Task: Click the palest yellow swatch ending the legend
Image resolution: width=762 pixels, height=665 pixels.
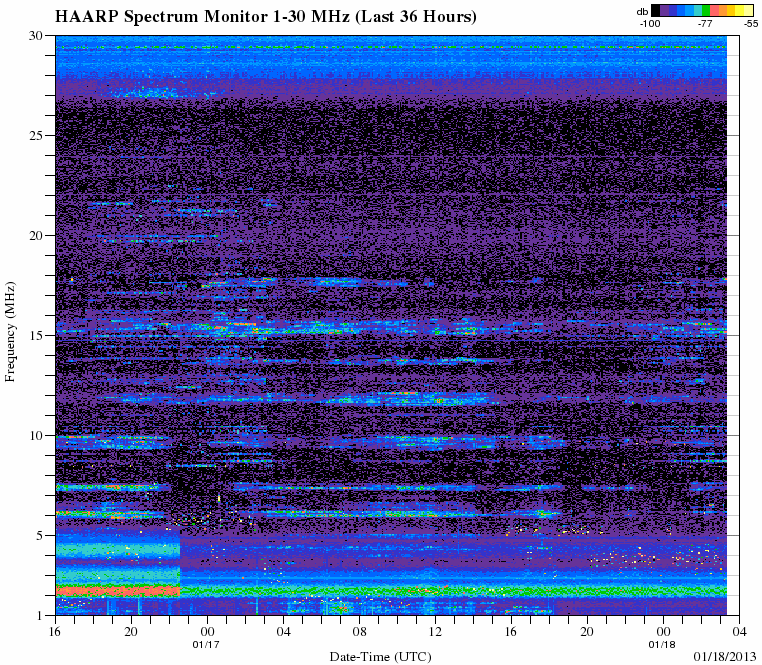Action: [x=748, y=10]
